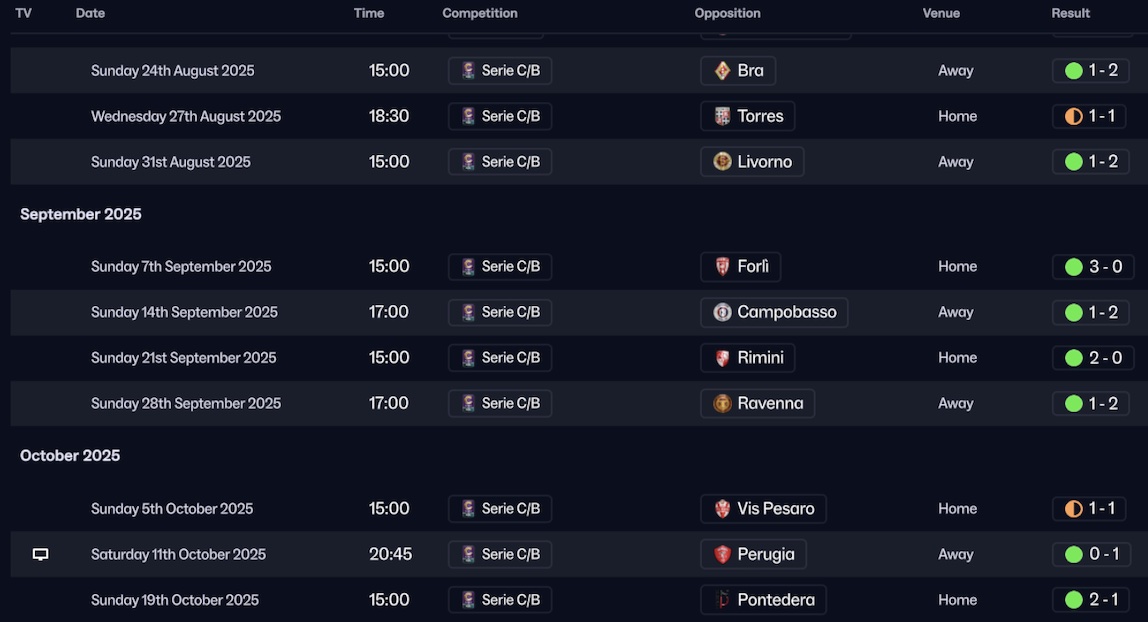Click the Ravenna club badge icon

(722, 404)
